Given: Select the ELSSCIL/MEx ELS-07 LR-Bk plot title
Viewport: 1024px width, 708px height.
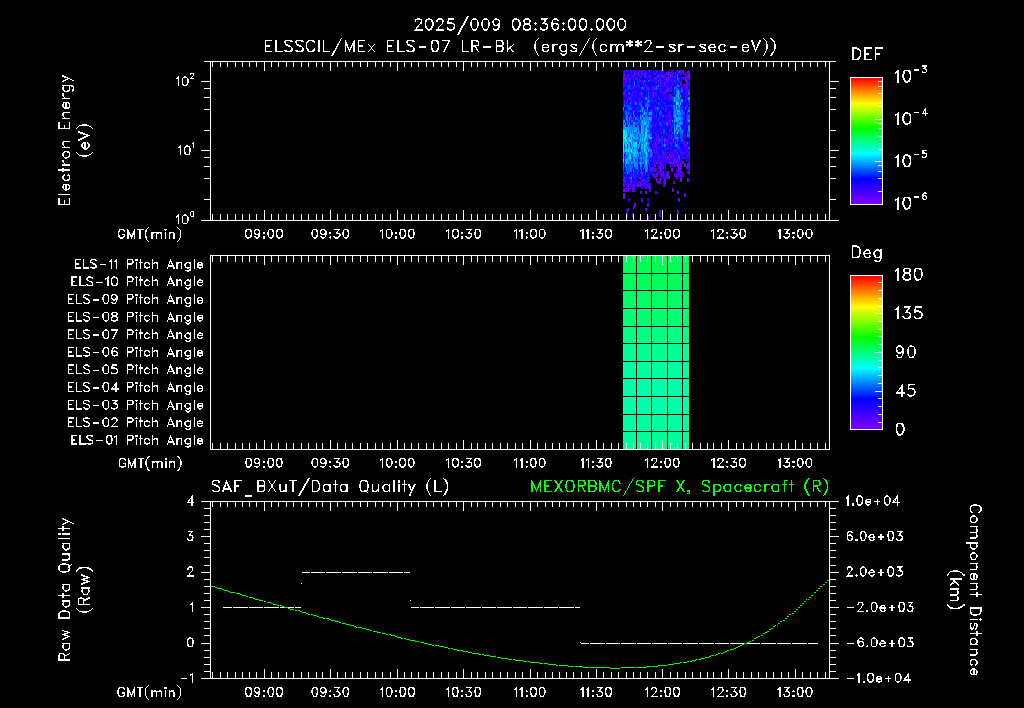Looking at the screenshot, I should 520,47.
